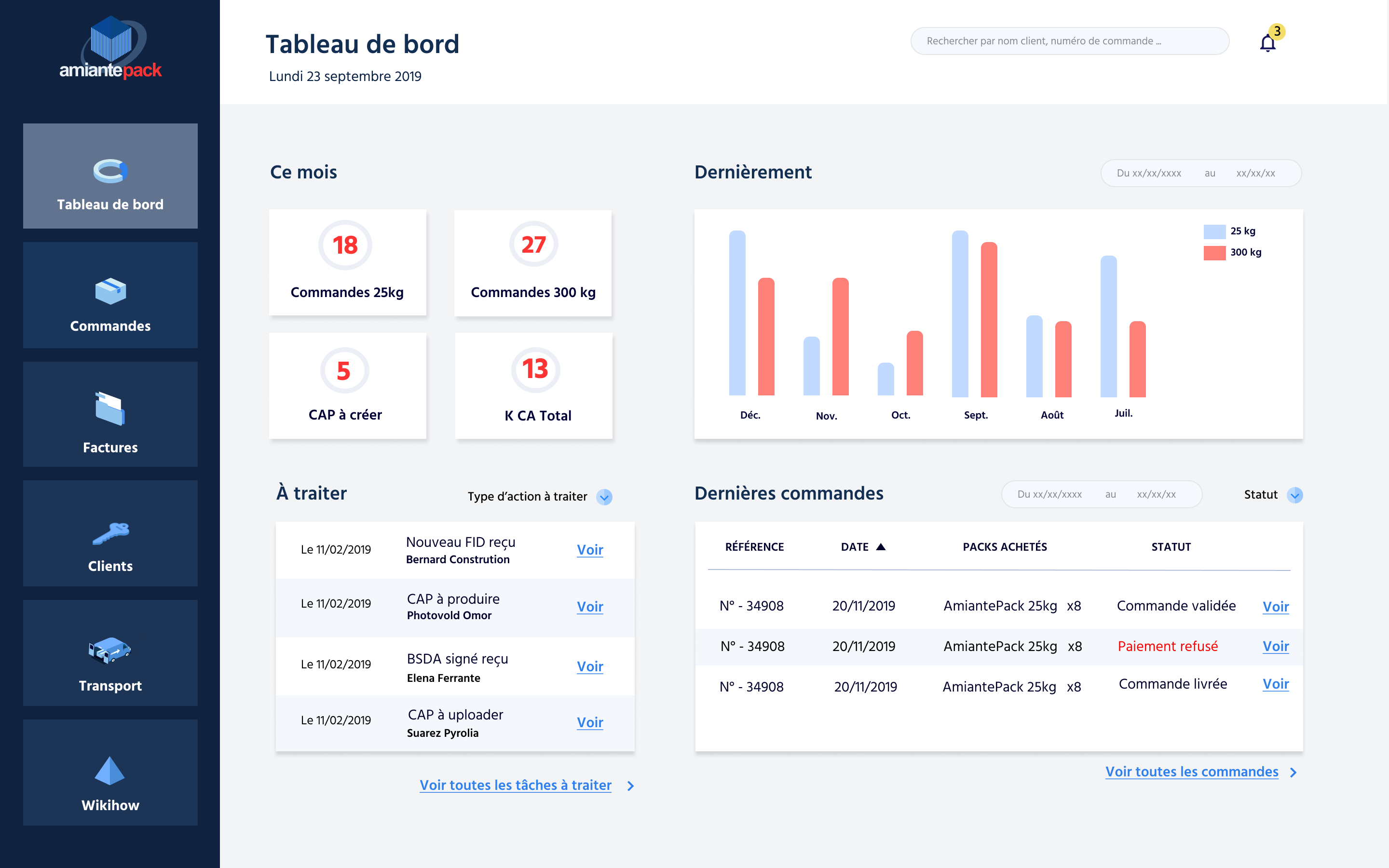View the Commande validée order

click(1276, 607)
